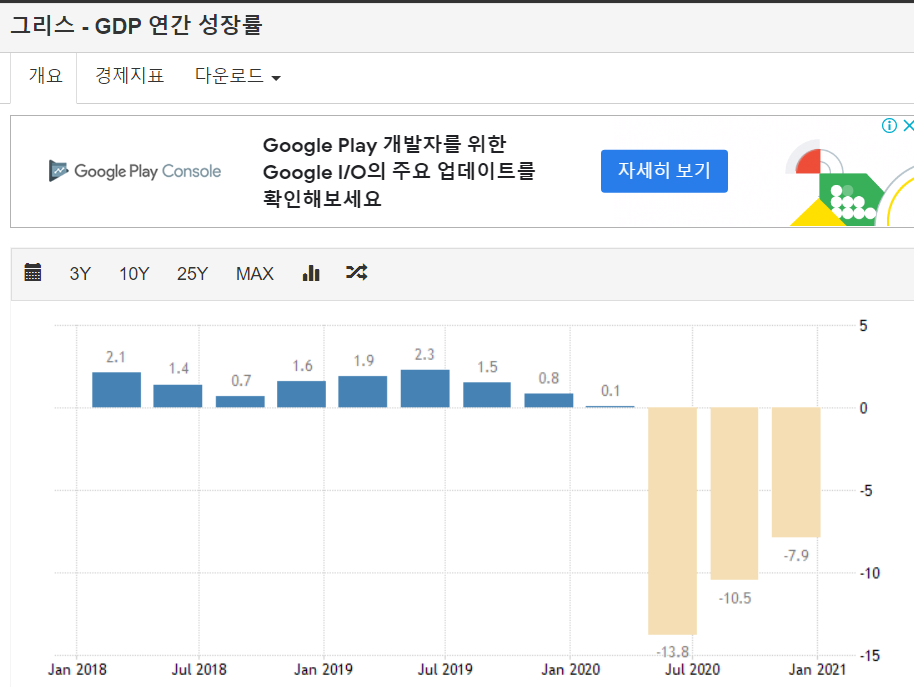This screenshot has height=687, width=914.
Task: Select the 3Y time range
Action: (x=80, y=273)
